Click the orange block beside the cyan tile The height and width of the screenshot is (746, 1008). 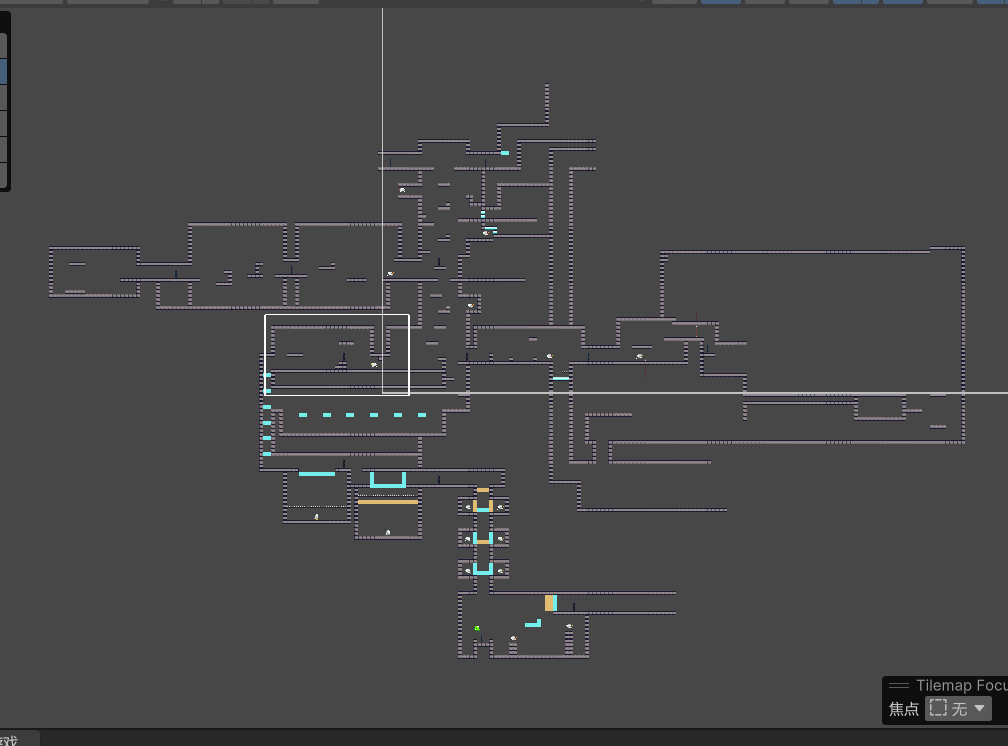point(549,603)
